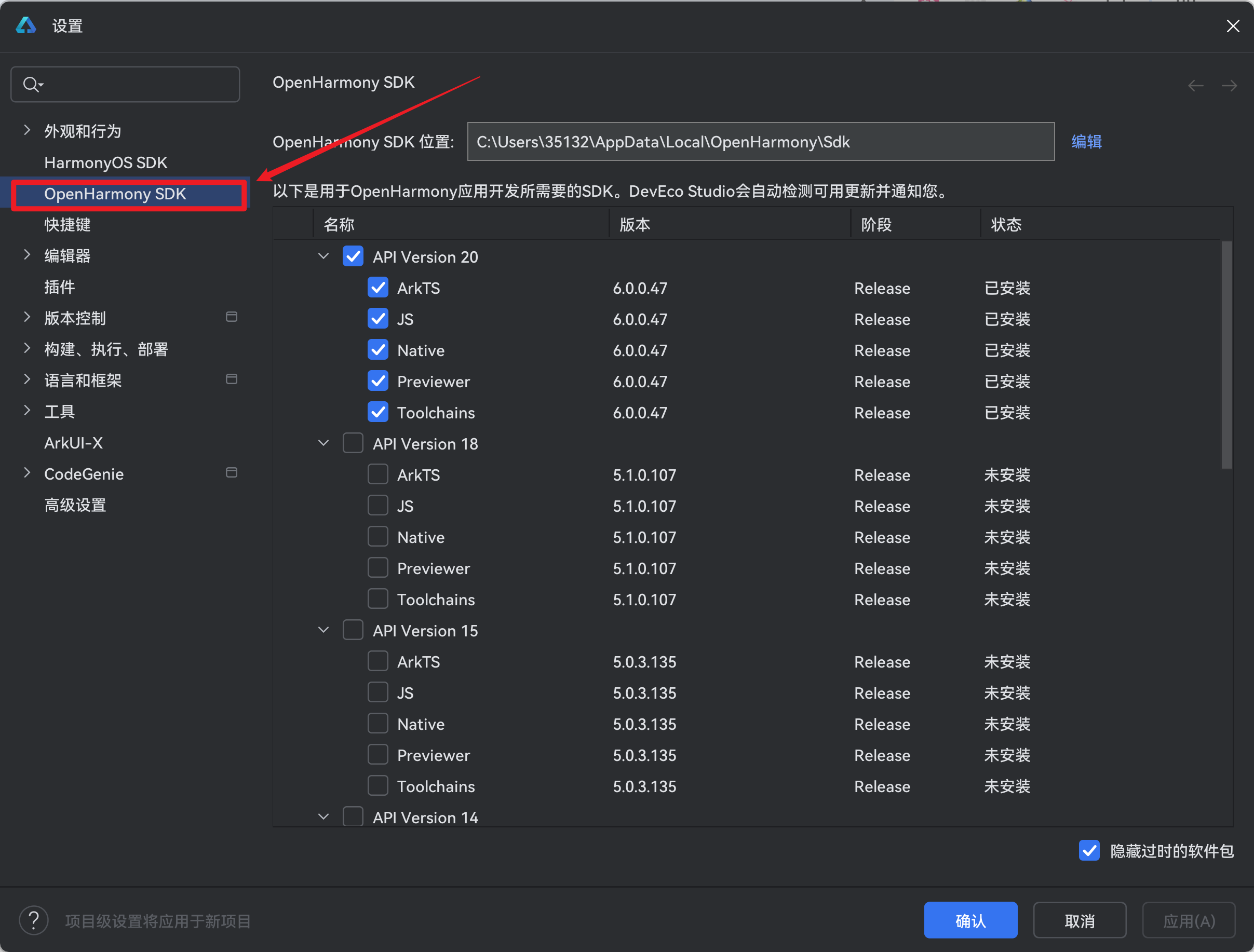The height and width of the screenshot is (952, 1254).
Task: Uncheck Native 6.0.0.47 checkbox
Action: (378, 350)
